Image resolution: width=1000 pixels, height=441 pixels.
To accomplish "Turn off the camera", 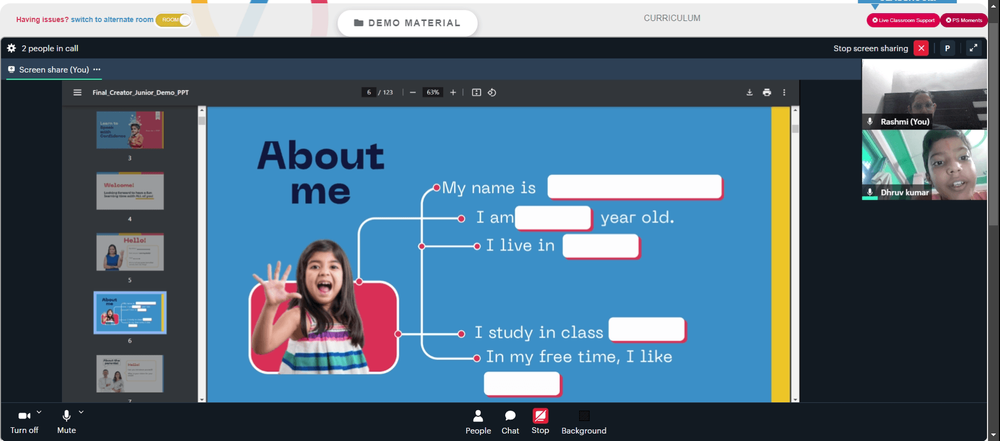I will tap(24, 422).
